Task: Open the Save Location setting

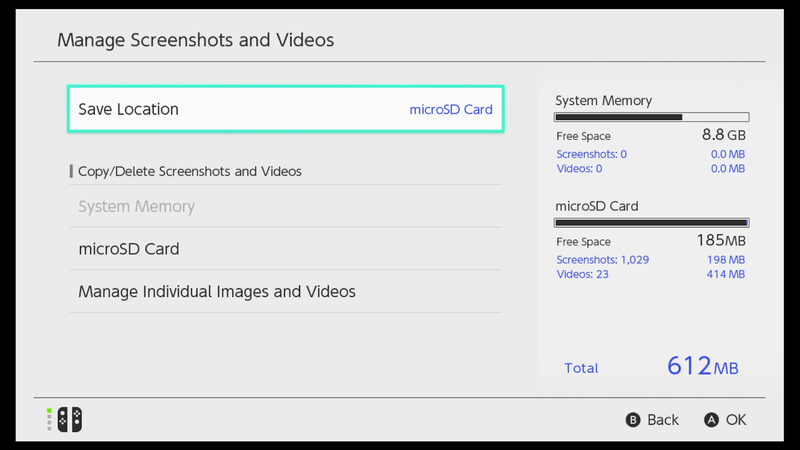Action: tap(286, 109)
